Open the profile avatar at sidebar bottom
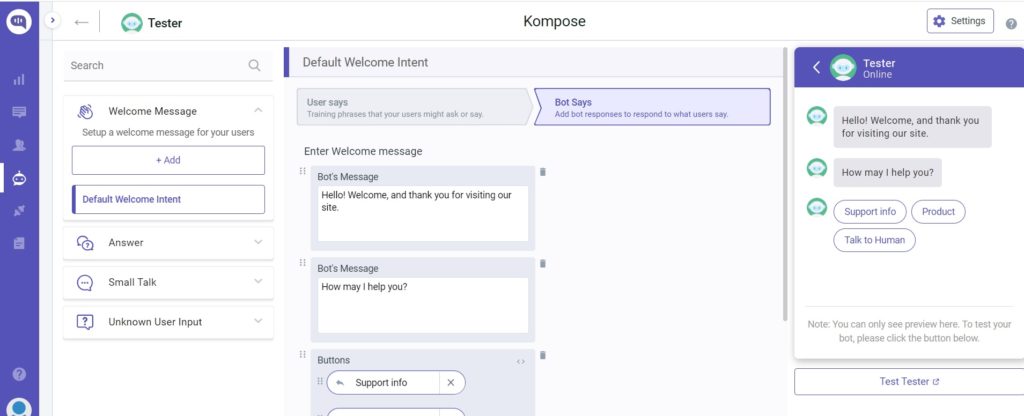The height and width of the screenshot is (416, 1024). click(19, 408)
